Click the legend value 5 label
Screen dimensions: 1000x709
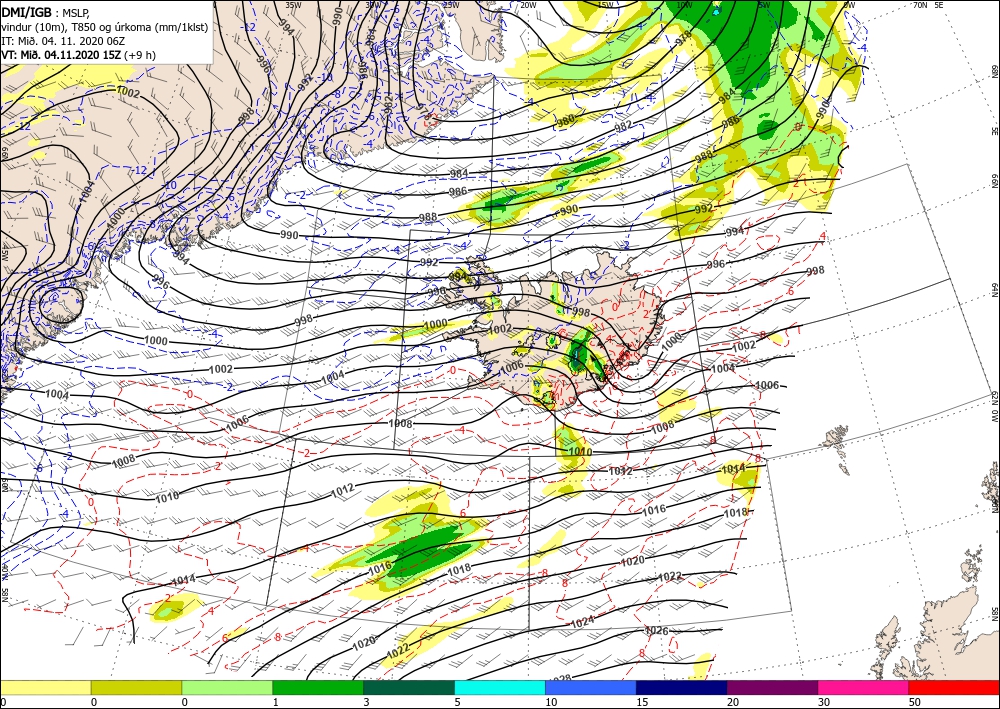[457, 702]
